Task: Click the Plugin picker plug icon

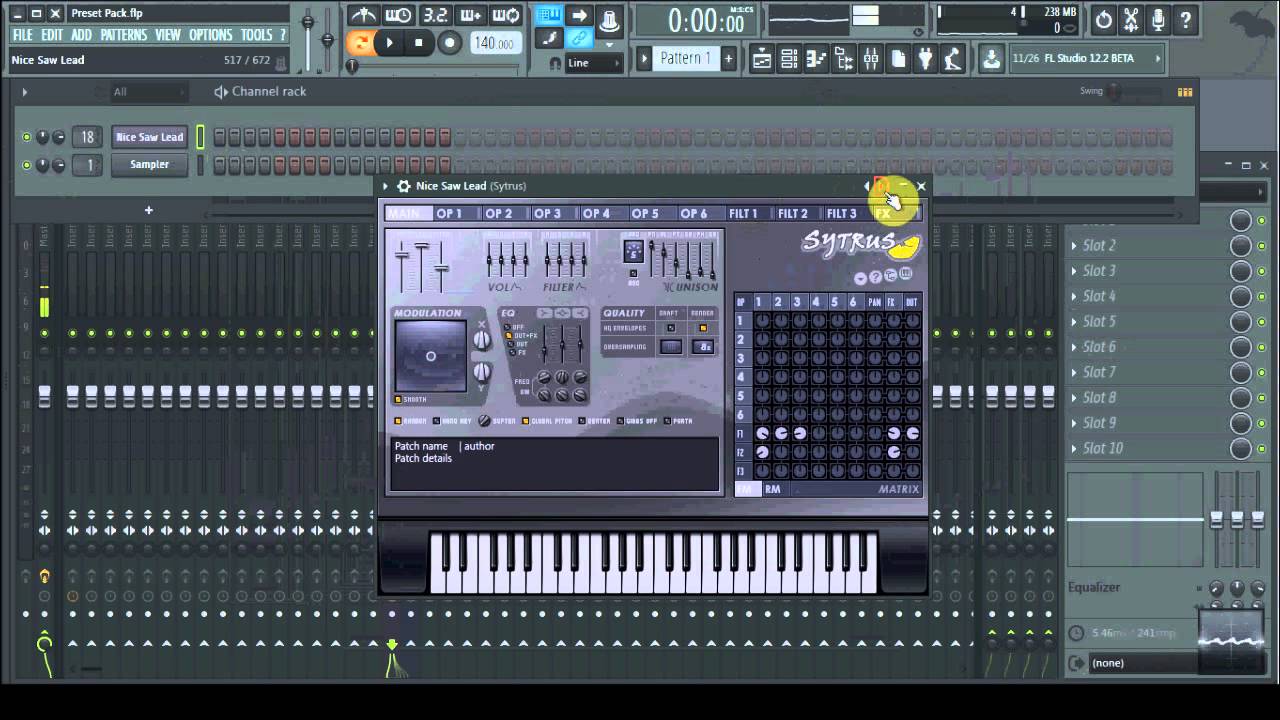Action: [926, 59]
